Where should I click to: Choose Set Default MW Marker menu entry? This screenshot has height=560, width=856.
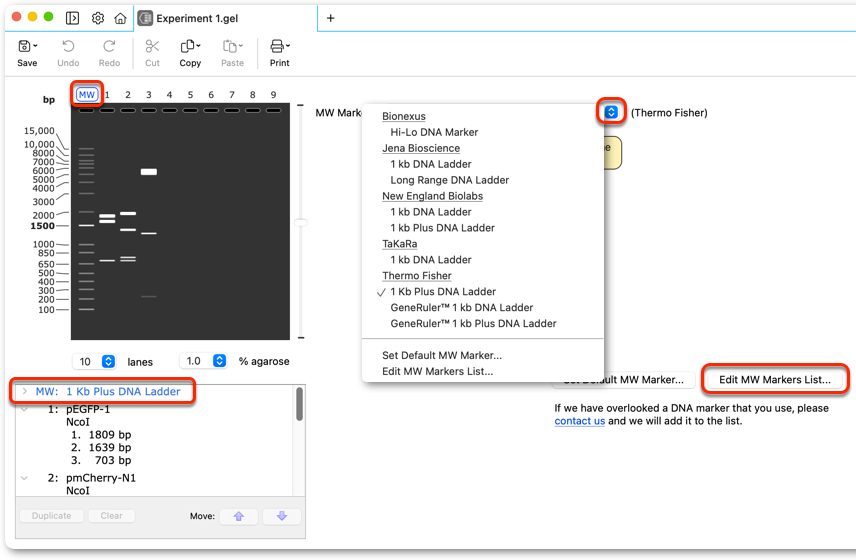(442, 355)
